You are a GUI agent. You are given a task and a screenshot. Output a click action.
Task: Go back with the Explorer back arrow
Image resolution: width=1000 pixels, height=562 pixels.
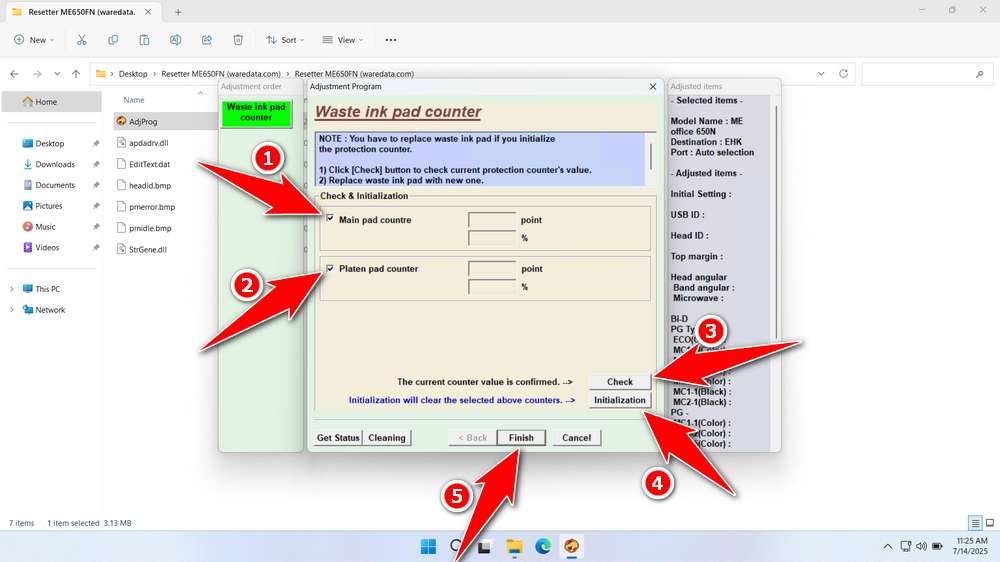tap(15, 74)
